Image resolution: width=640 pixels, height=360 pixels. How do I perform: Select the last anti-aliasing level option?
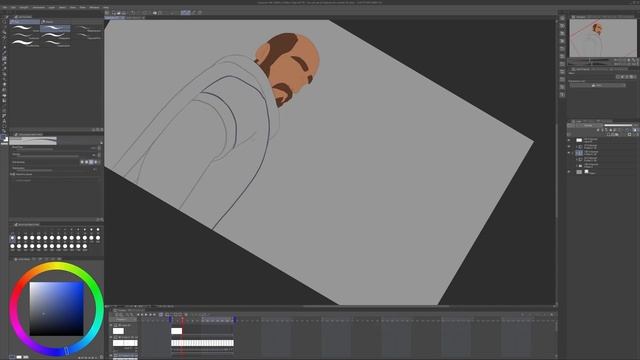(x=96, y=162)
